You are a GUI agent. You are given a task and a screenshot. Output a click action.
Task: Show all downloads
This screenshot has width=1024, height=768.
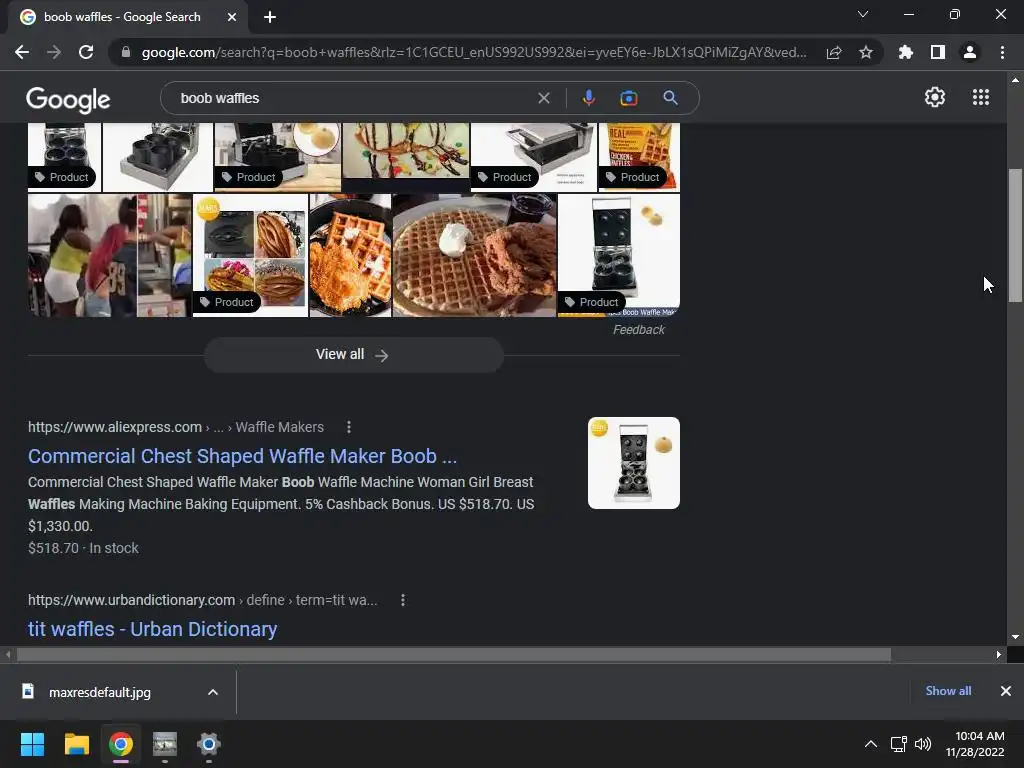click(948, 691)
